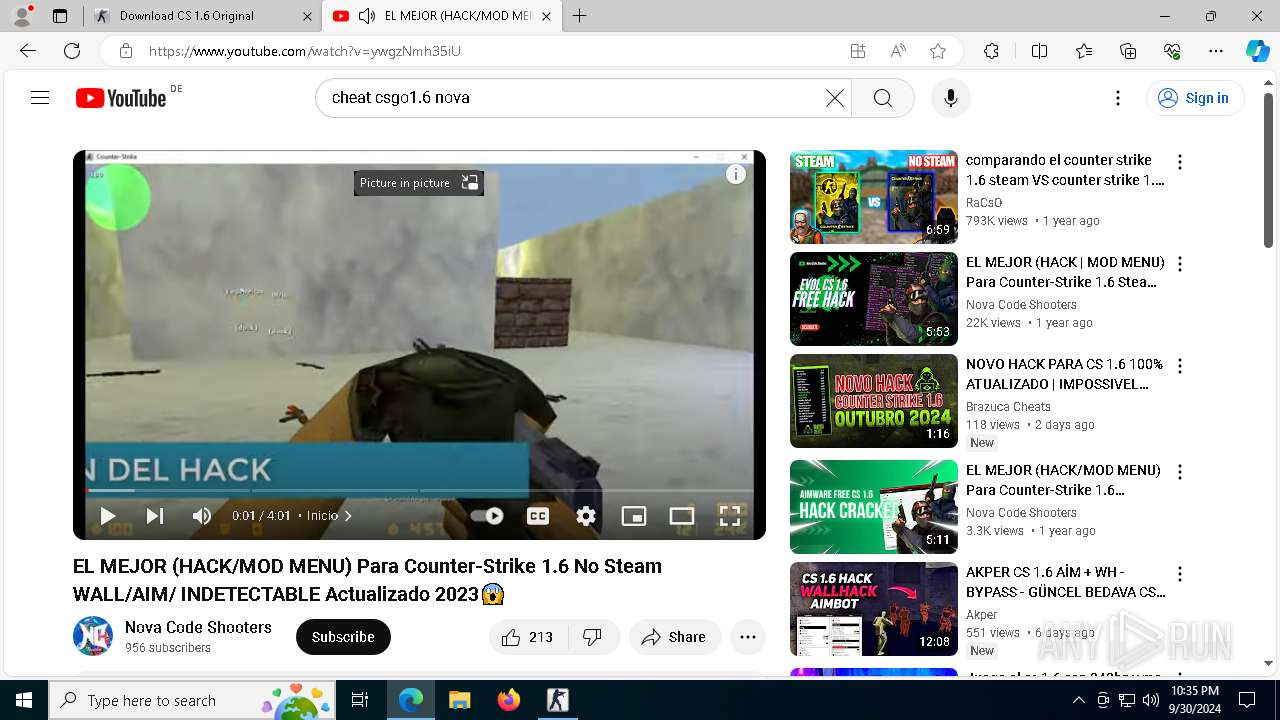1280x720 pixels.
Task: Open Edge extensions puzzle icon
Action: pyautogui.click(x=991, y=51)
